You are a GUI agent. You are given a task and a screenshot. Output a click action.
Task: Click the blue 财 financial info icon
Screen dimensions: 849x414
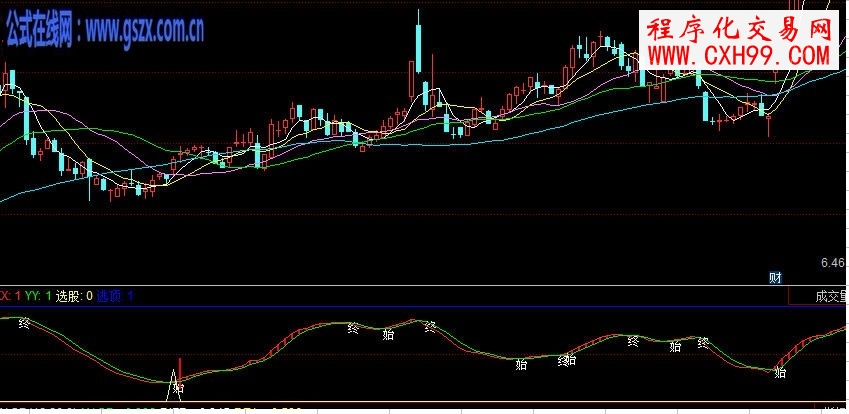point(774,277)
